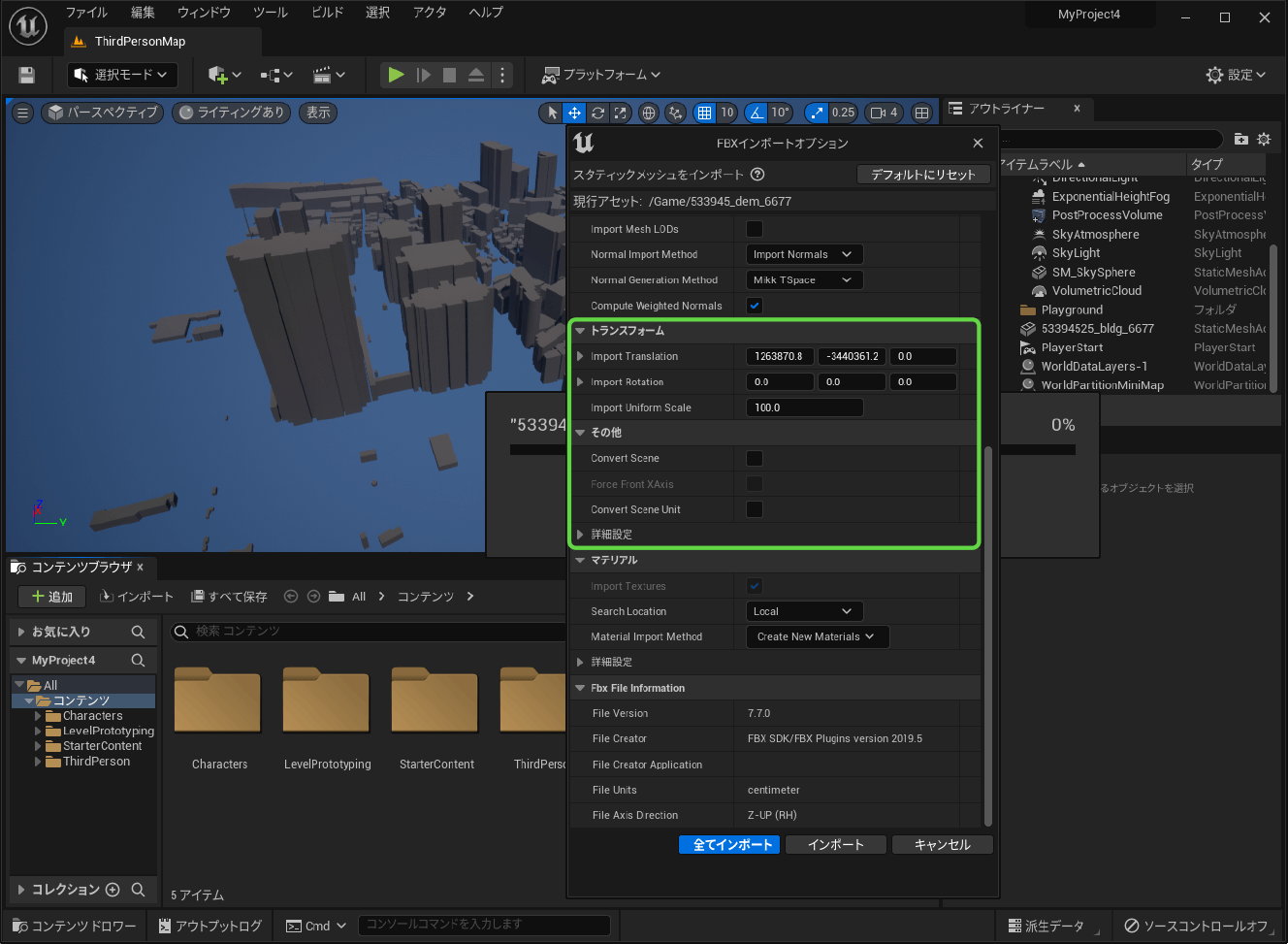
Task: Collapse the マテリアル section
Action: pos(580,560)
